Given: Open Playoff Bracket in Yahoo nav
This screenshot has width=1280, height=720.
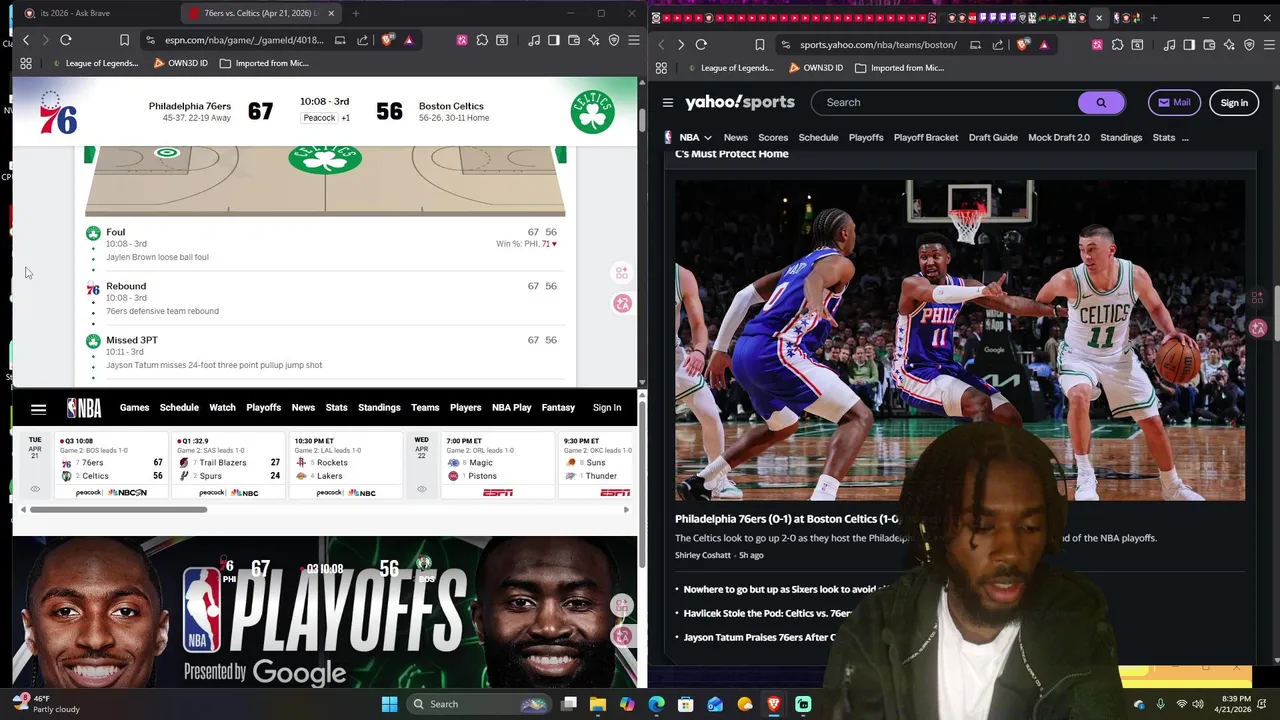Looking at the screenshot, I should click(925, 137).
